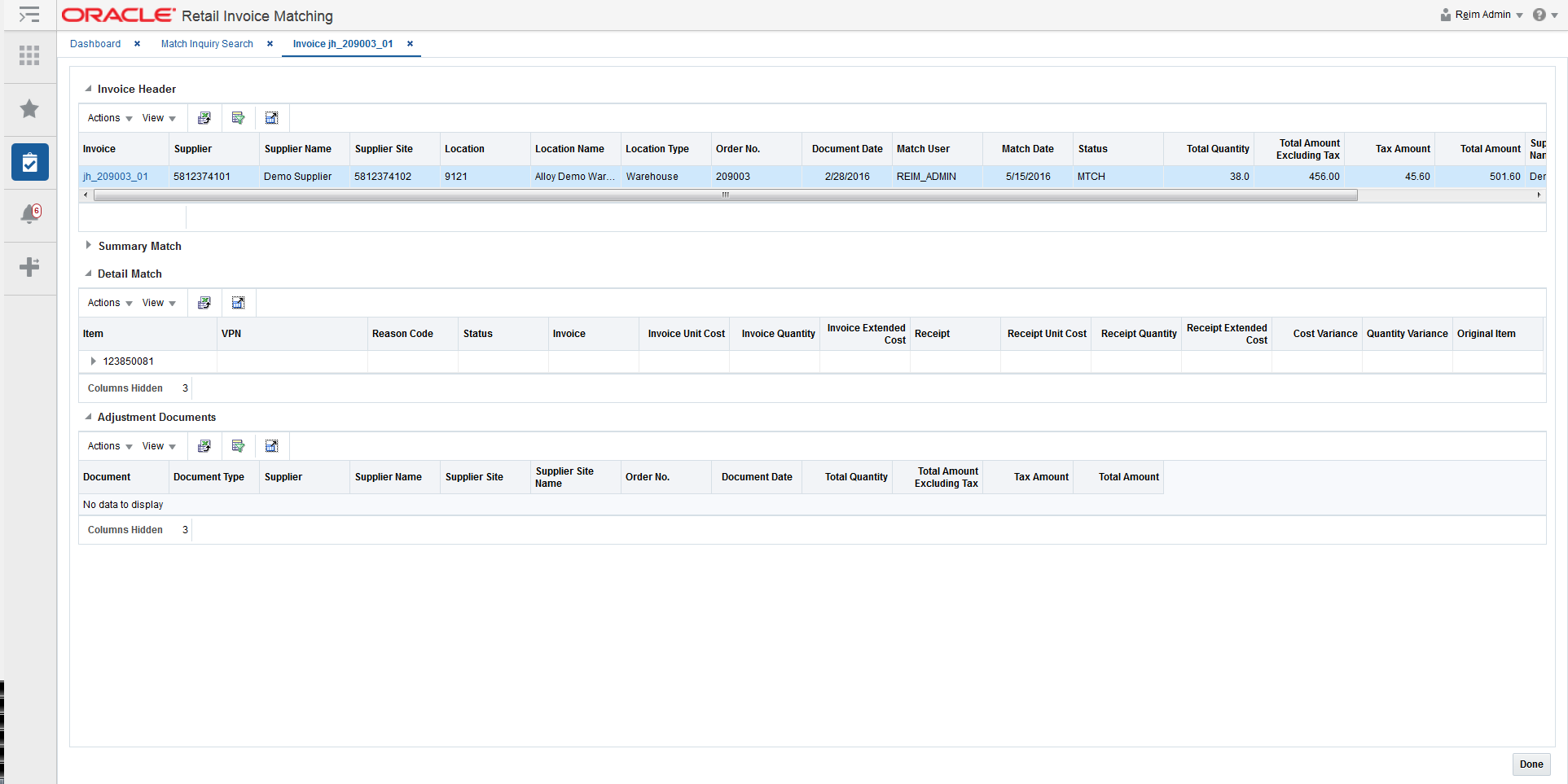Image resolution: width=1568 pixels, height=784 pixels.
Task: Open the application navigator grid icon
Action: [29, 55]
